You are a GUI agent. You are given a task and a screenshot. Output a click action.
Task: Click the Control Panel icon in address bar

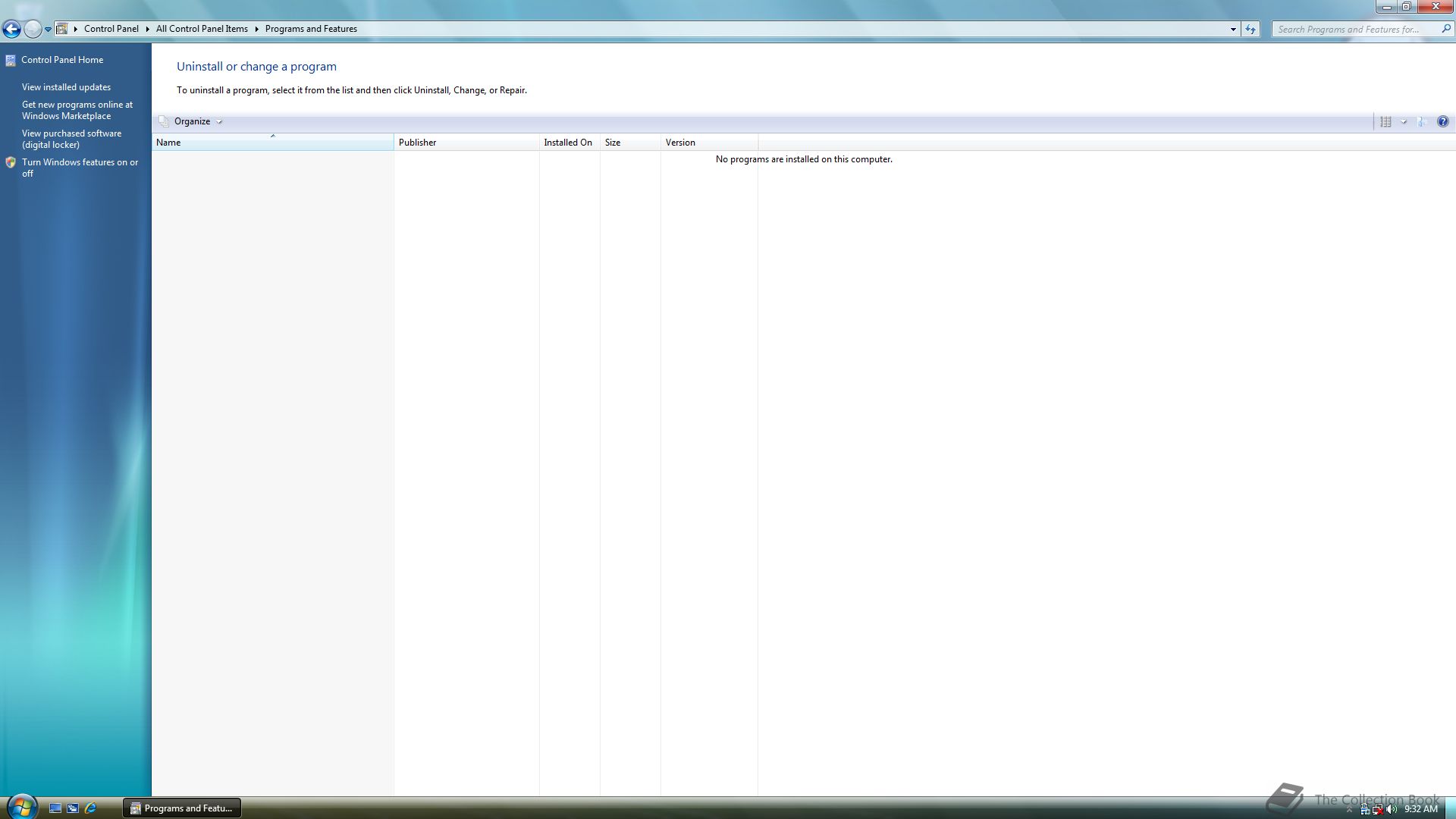[x=62, y=29]
